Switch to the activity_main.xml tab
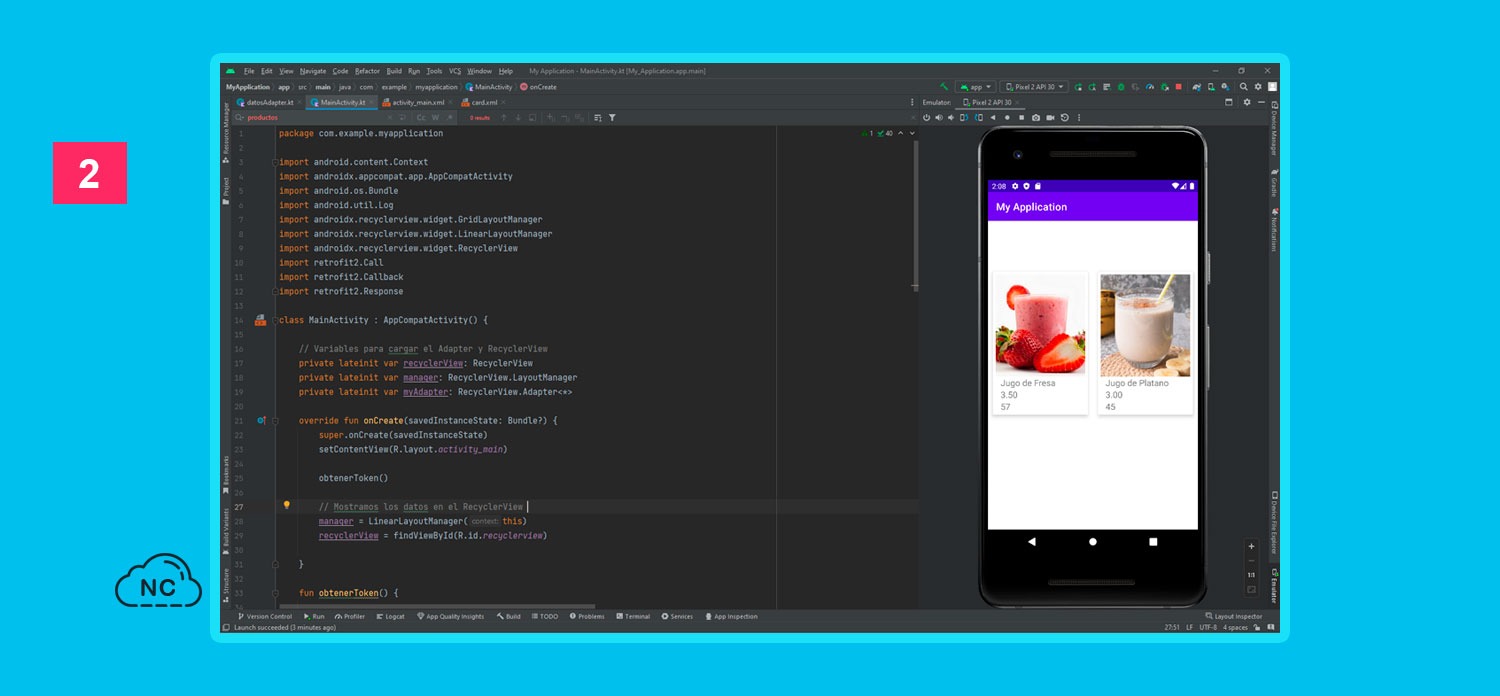 (x=418, y=102)
